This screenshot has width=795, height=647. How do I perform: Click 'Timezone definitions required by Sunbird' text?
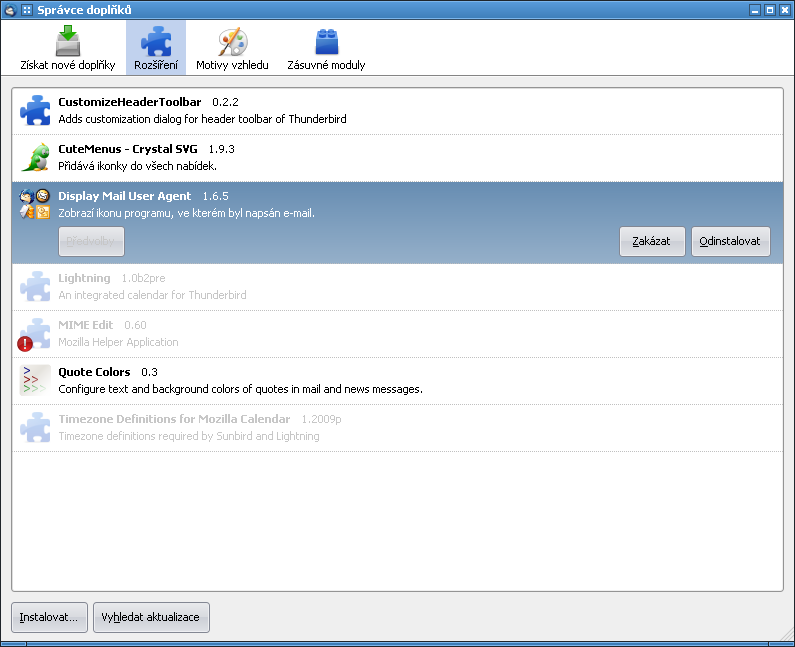click(189, 436)
